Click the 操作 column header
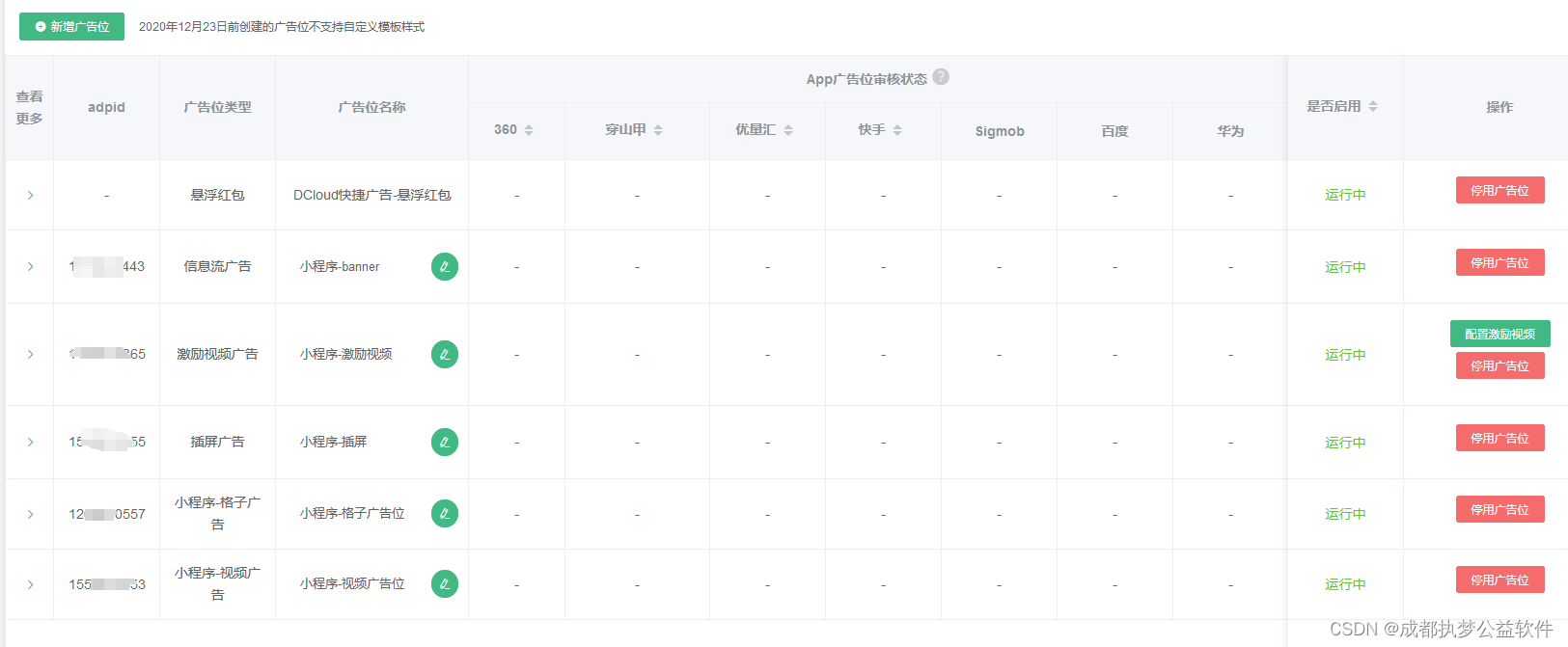1568x647 pixels. click(x=1499, y=107)
